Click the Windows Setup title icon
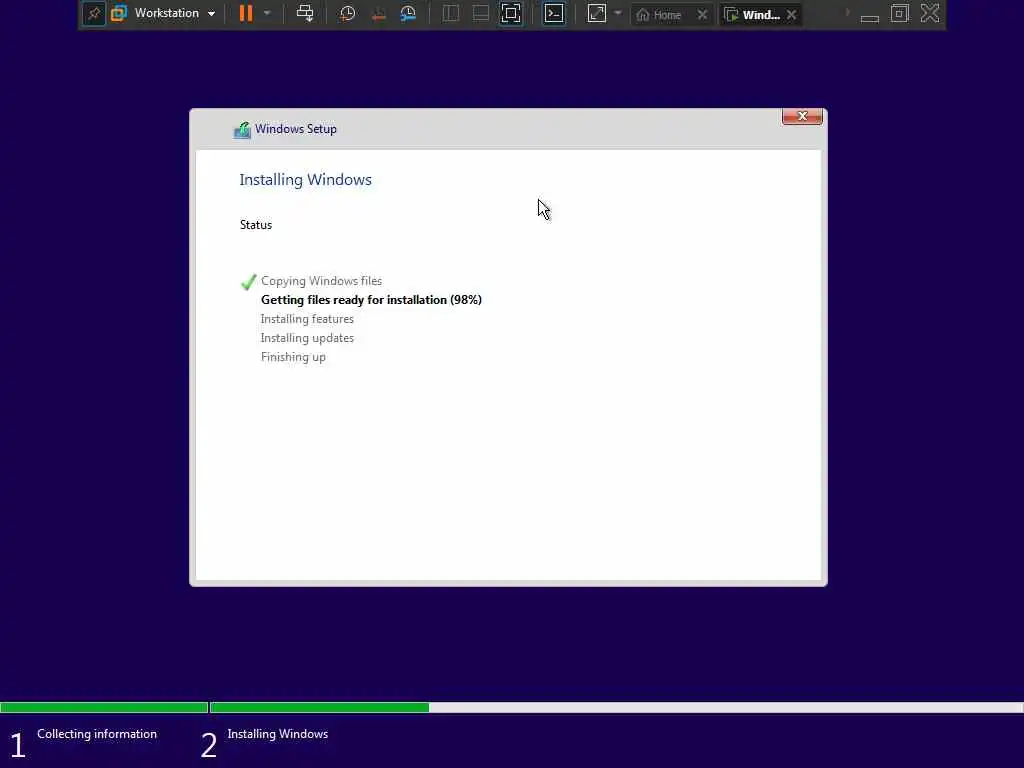1024x768 pixels. point(242,130)
